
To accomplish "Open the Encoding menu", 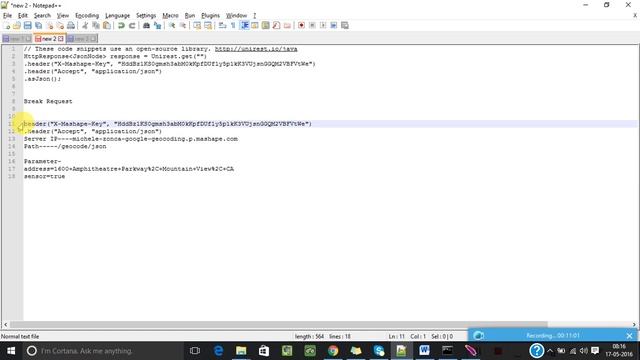I will coord(87,16).
